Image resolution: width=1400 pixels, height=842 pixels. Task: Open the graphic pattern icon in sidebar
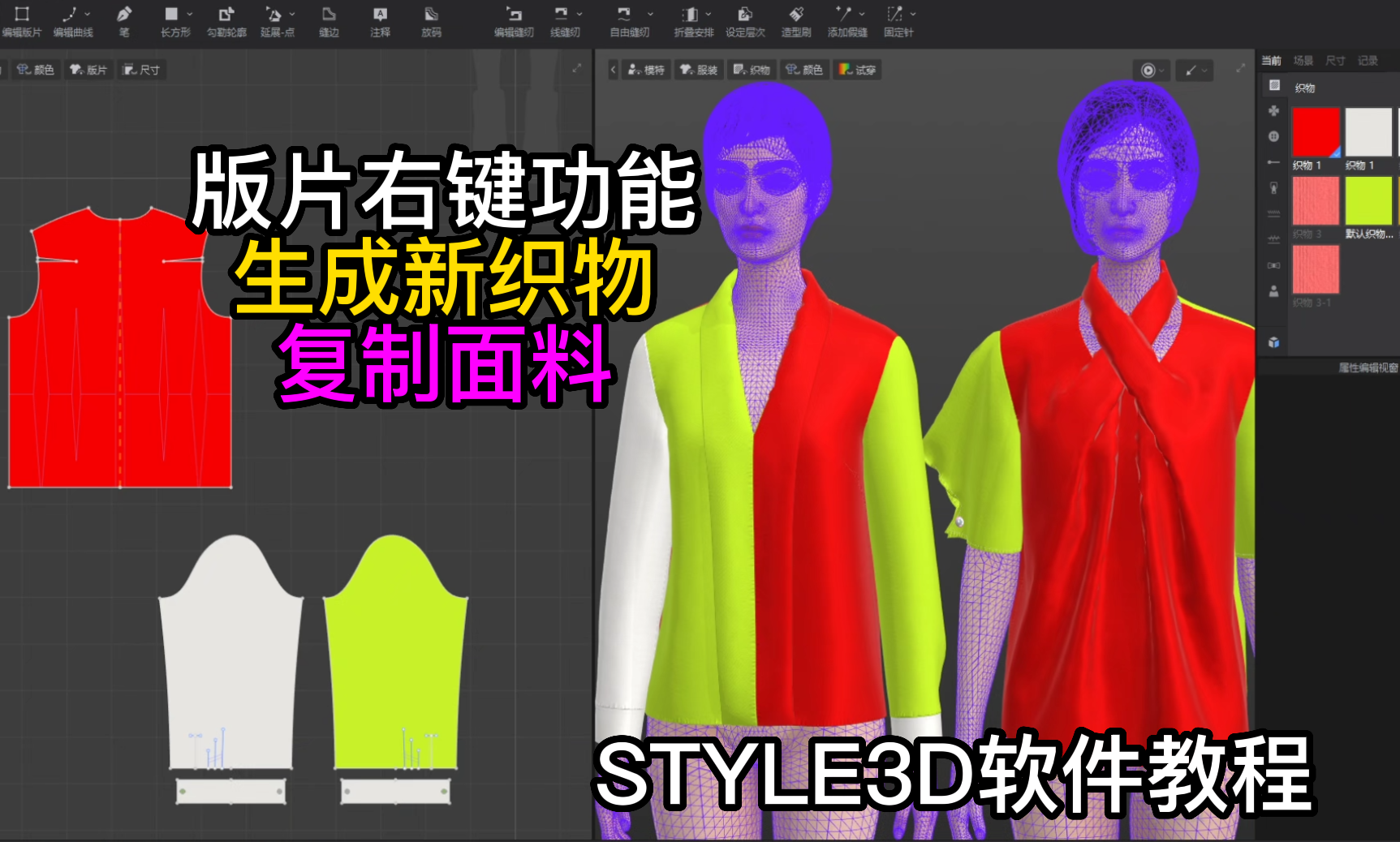tap(1273, 110)
